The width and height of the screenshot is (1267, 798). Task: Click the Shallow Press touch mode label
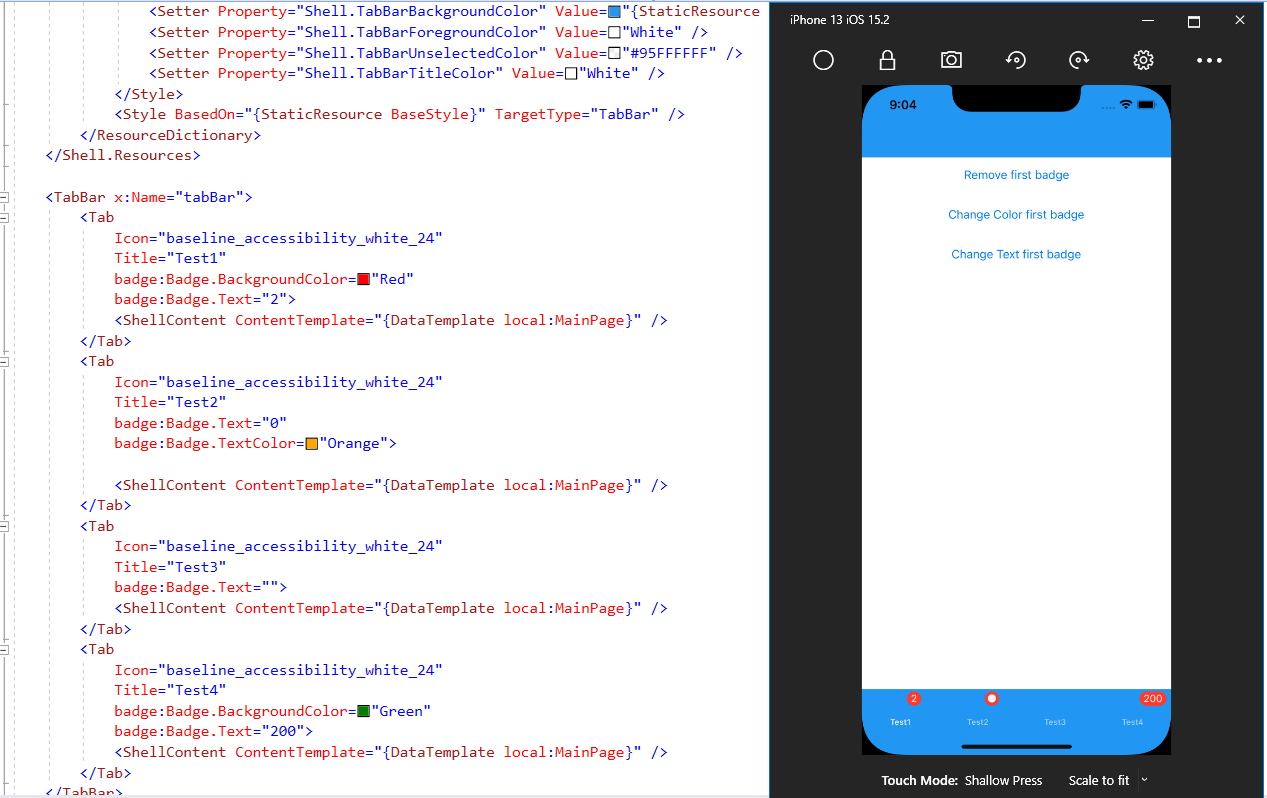pos(1003,781)
